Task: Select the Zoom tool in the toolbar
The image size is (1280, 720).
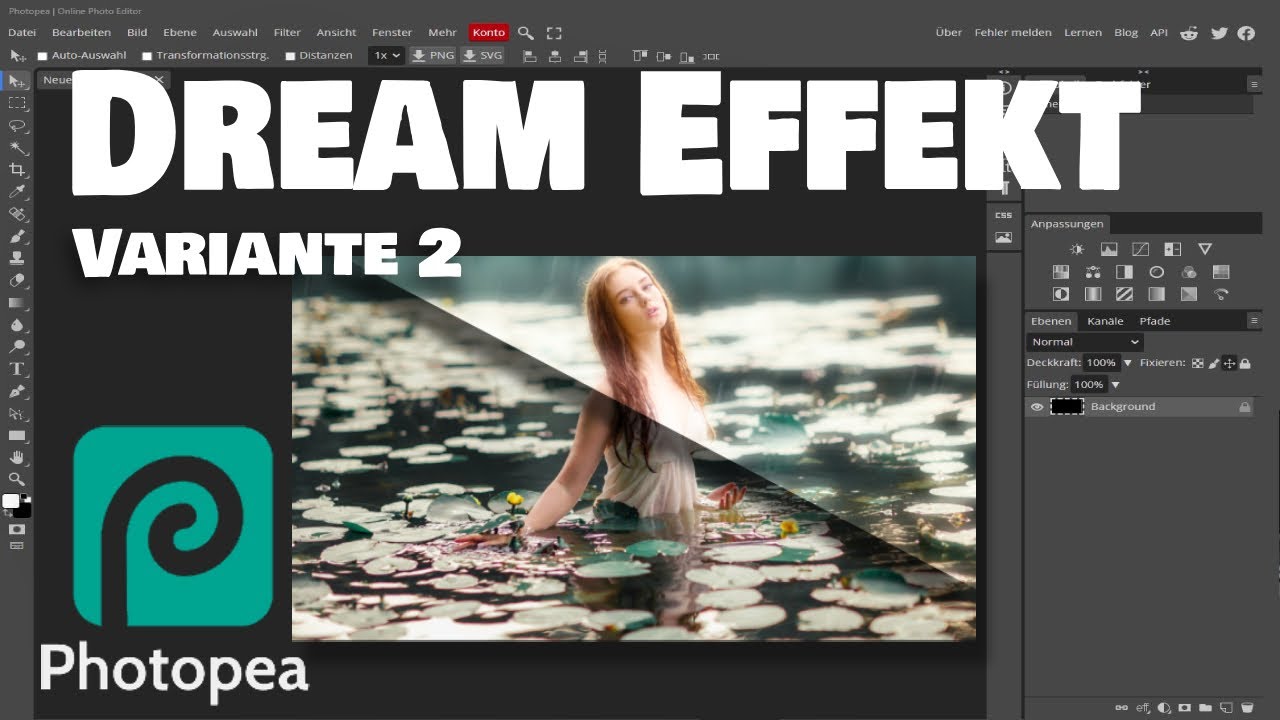Action: (x=17, y=479)
